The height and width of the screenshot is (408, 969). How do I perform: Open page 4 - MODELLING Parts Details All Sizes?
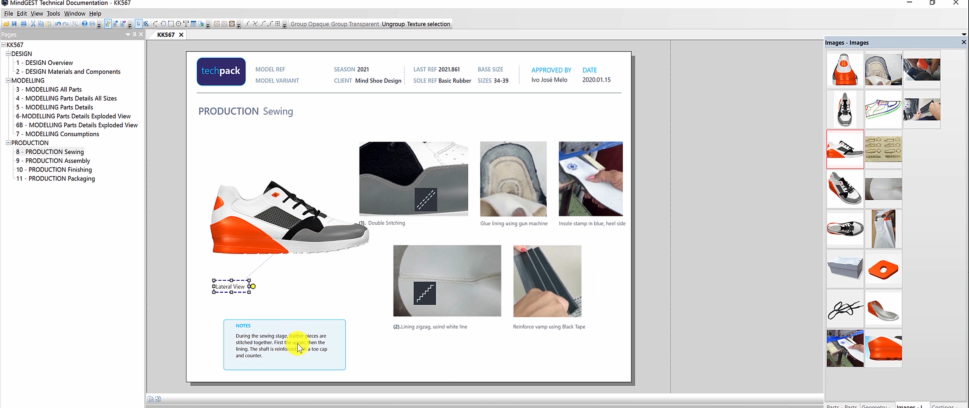(x=66, y=98)
